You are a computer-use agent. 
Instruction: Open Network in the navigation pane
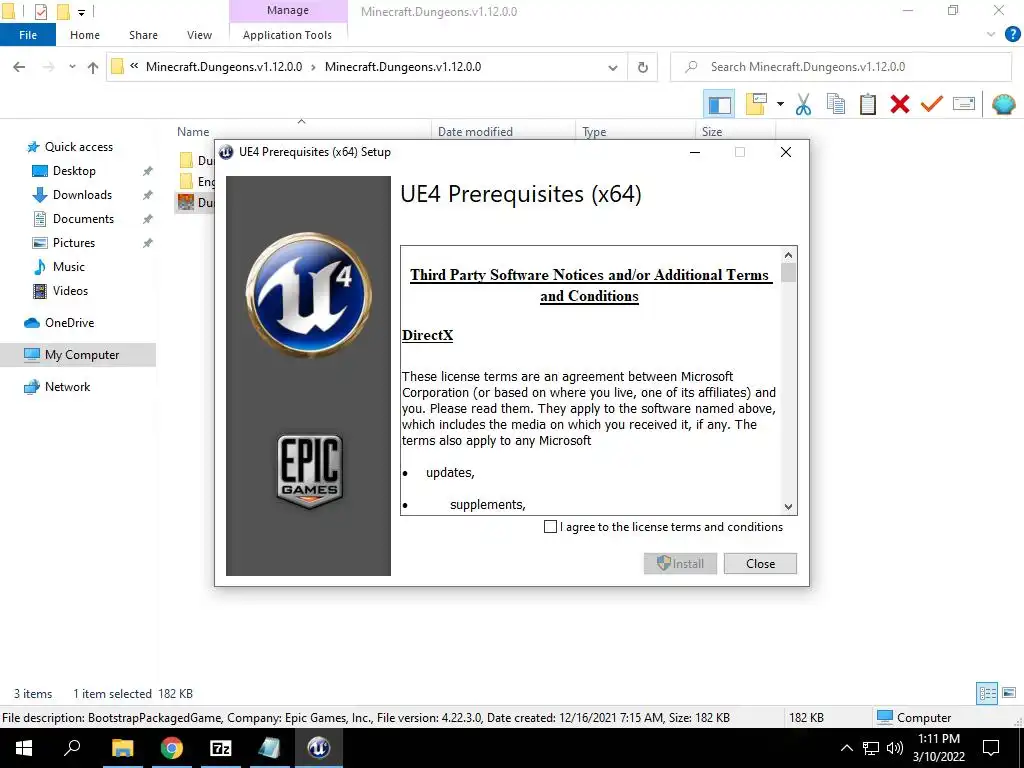[x=67, y=387]
